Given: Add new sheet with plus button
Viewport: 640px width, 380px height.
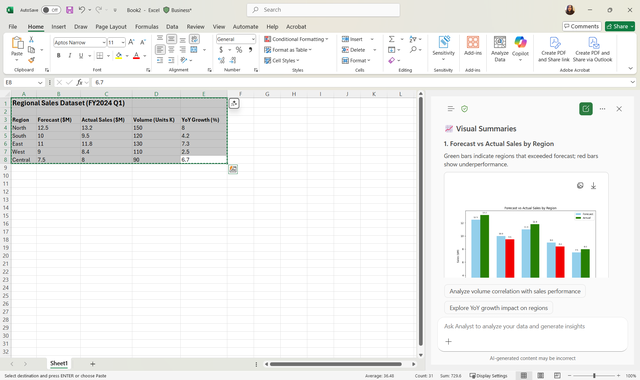Looking at the screenshot, I should 93,364.
